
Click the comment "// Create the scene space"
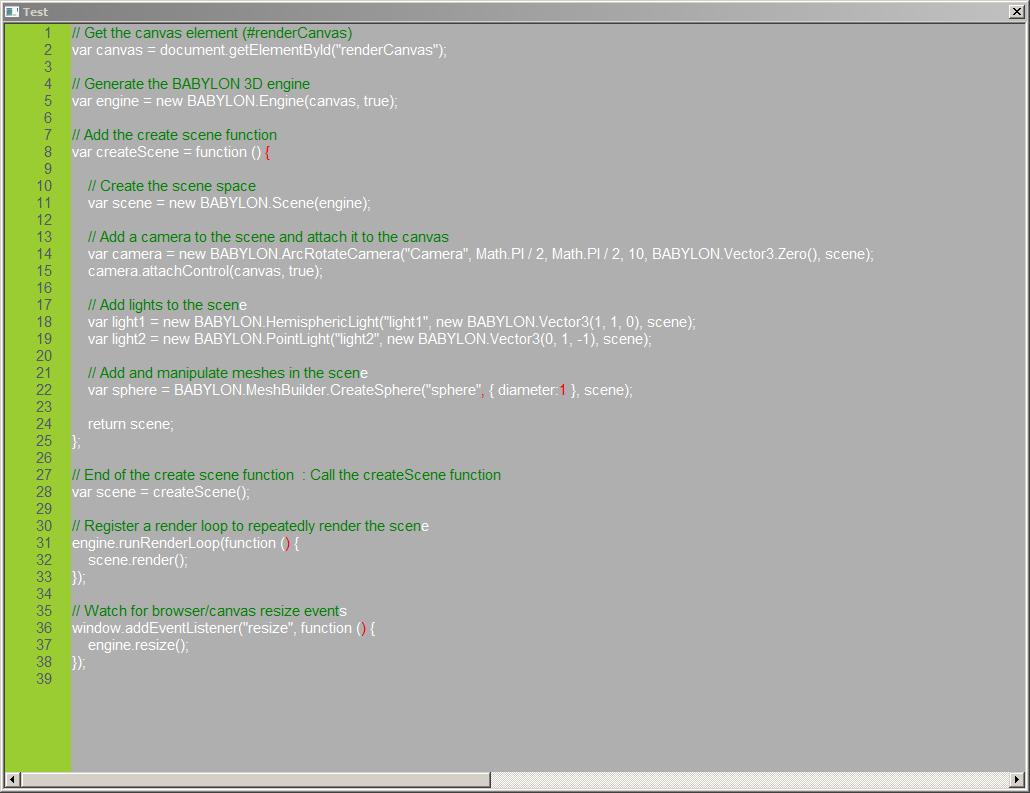(x=171, y=186)
